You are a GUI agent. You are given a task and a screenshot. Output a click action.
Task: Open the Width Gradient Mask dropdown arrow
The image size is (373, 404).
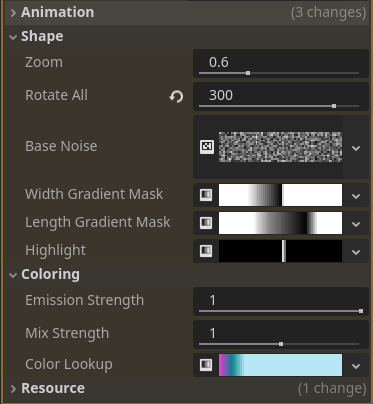point(356,196)
